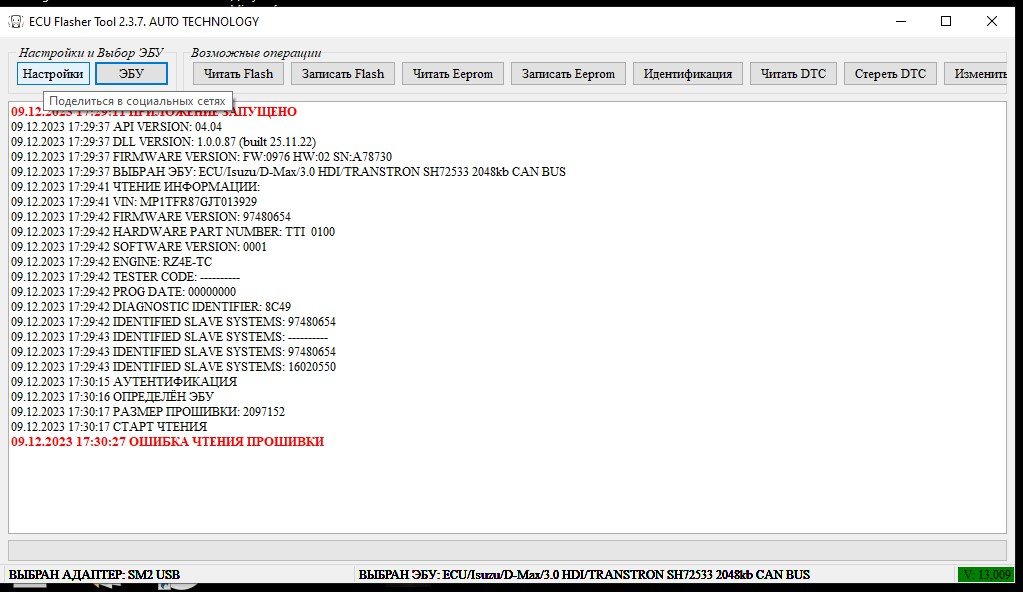Click the red ОШИБКА ЧТЕНИЯ ПРОШИВКИ log line
Screen dimensions: 1023x592
point(168,442)
